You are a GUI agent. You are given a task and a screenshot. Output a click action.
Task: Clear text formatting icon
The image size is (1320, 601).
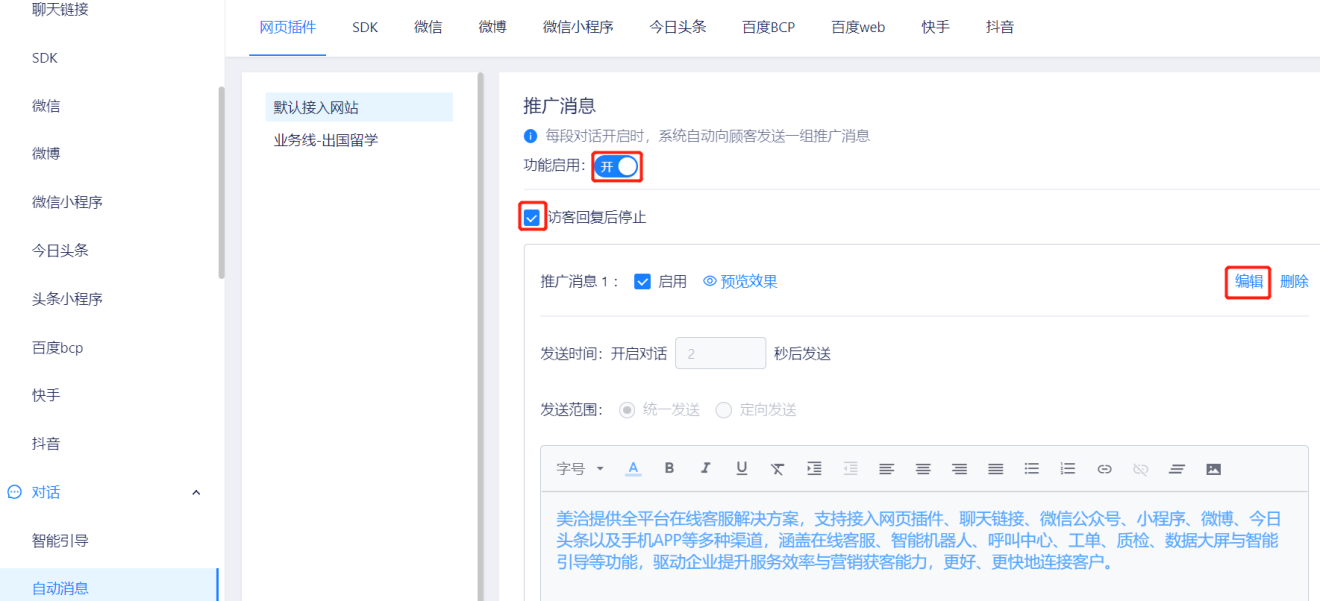pos(777,468)
